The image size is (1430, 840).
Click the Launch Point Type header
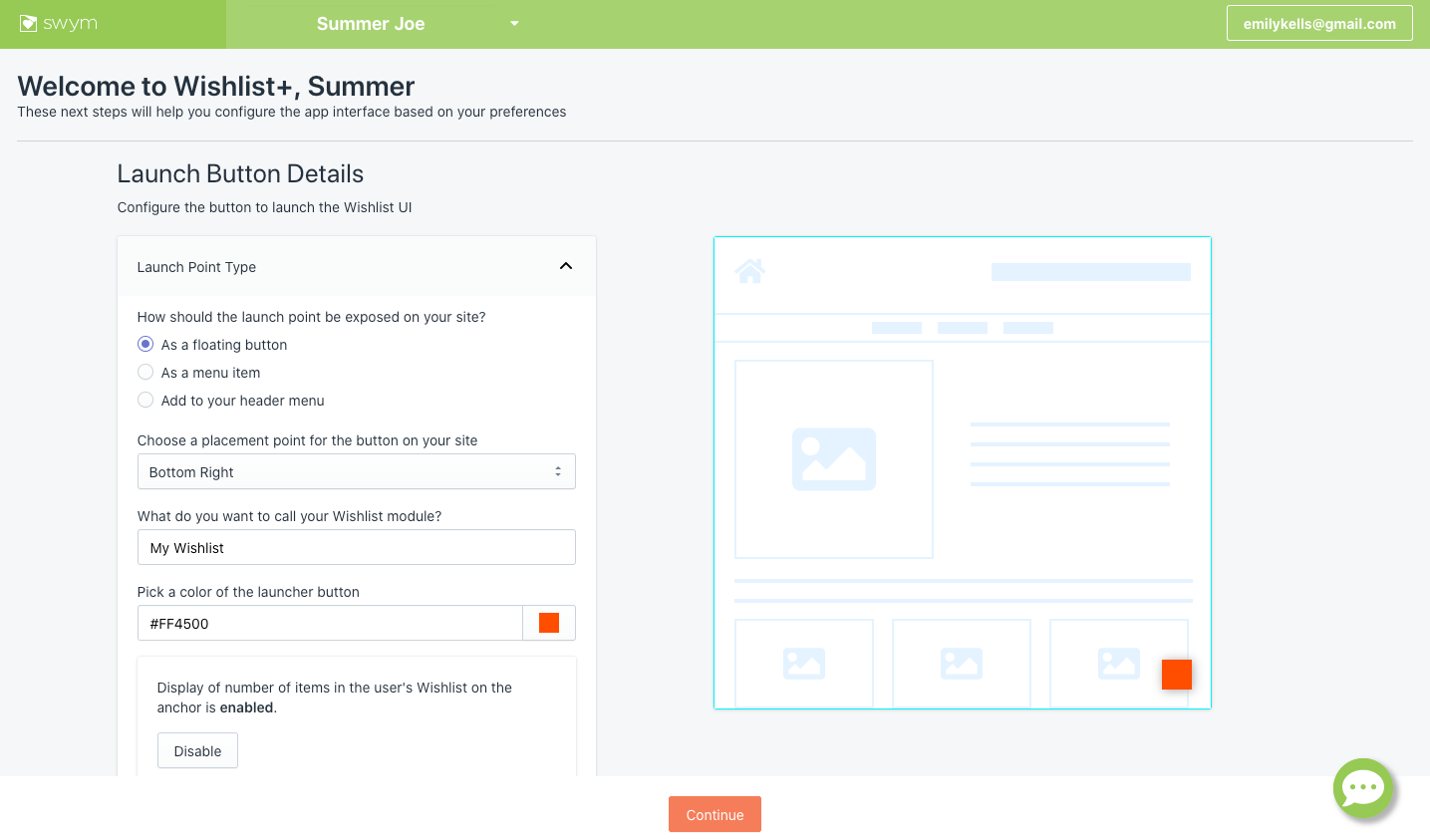(197, 267)
